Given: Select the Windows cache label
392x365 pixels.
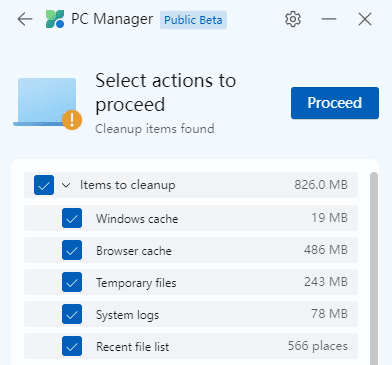Looking at the screenshot, I should (137, 219).
